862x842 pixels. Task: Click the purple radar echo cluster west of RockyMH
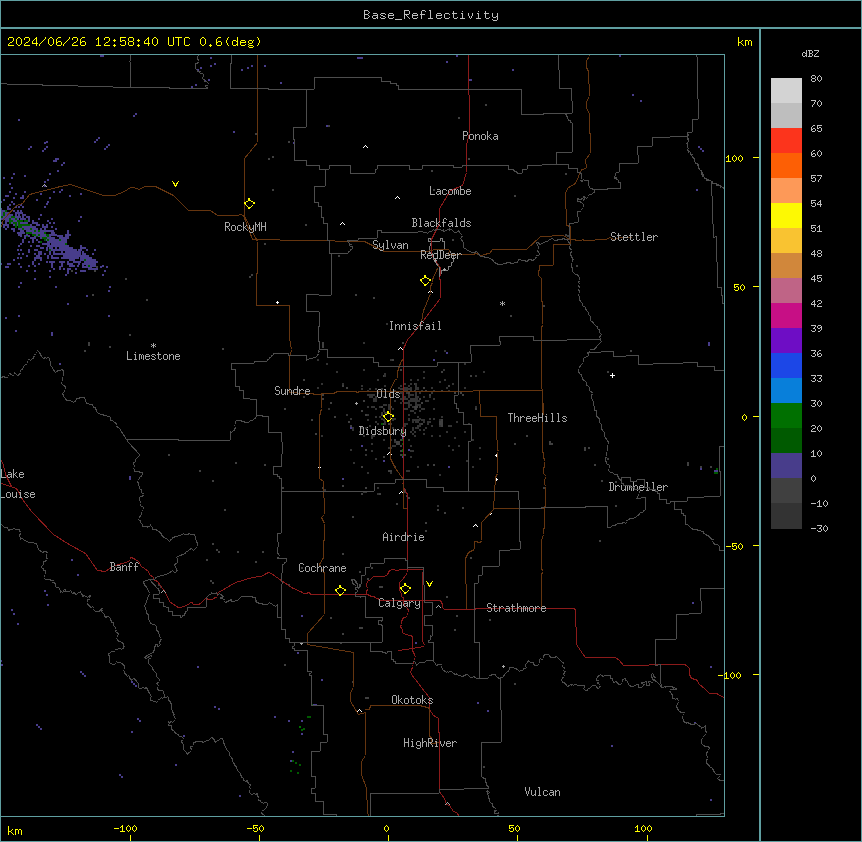click(x=49, y=242)
